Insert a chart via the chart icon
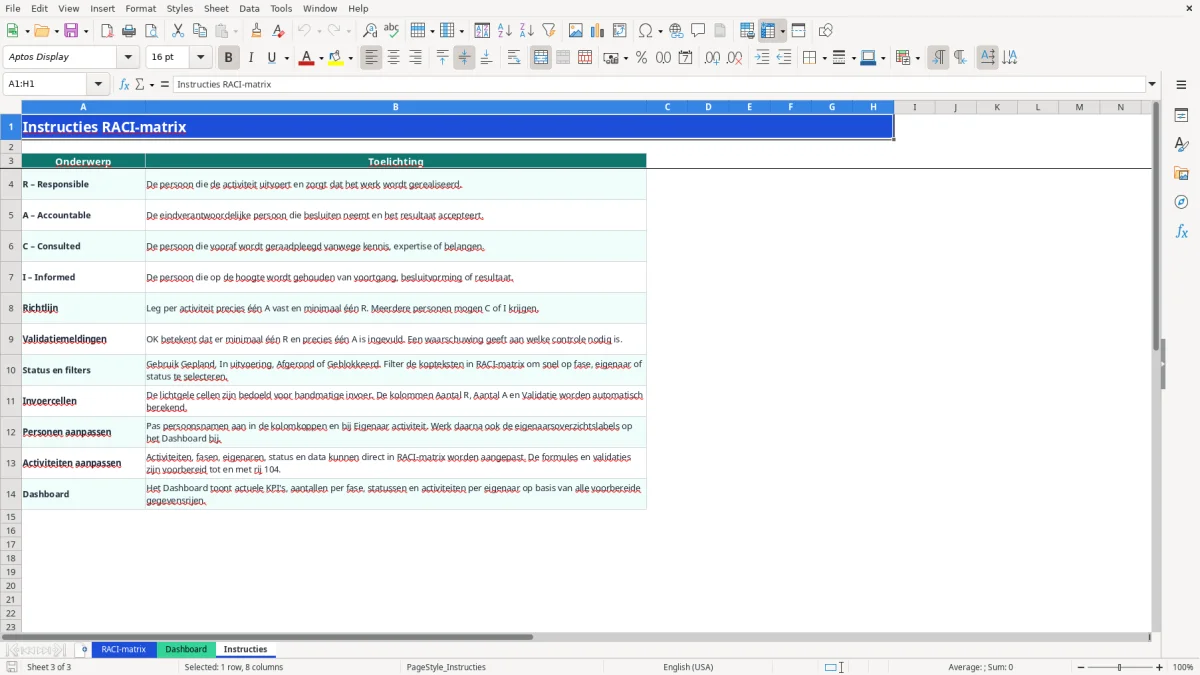Screen dimensions: 1200x675 coord(598,31)
